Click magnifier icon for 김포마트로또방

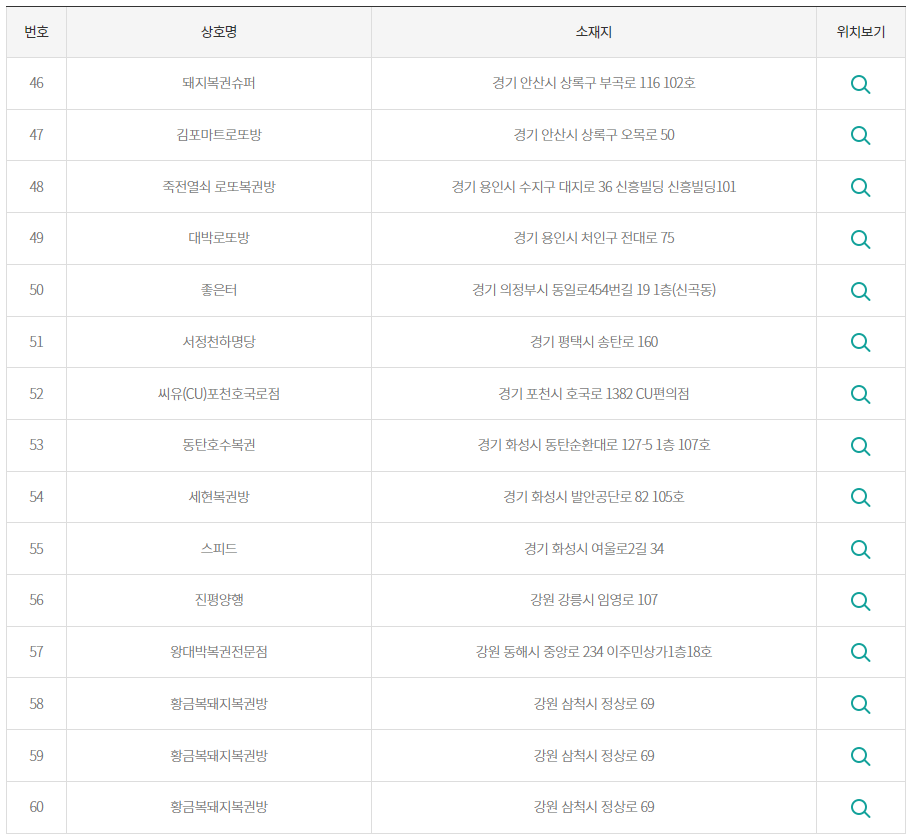(860, 136)
